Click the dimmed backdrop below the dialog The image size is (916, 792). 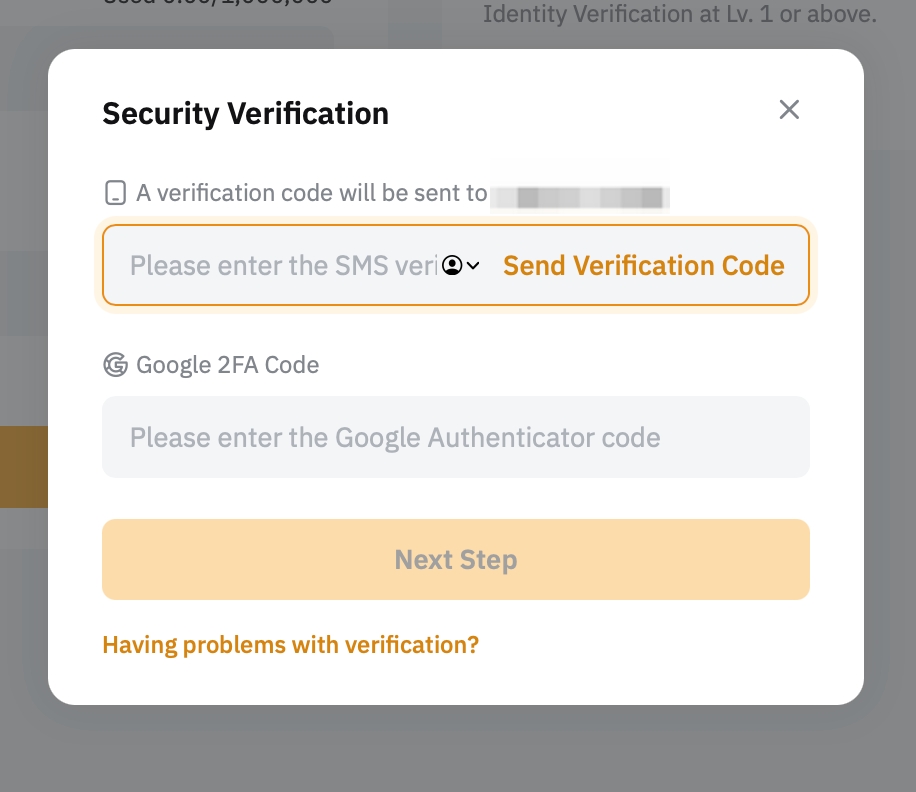point(456,750)
